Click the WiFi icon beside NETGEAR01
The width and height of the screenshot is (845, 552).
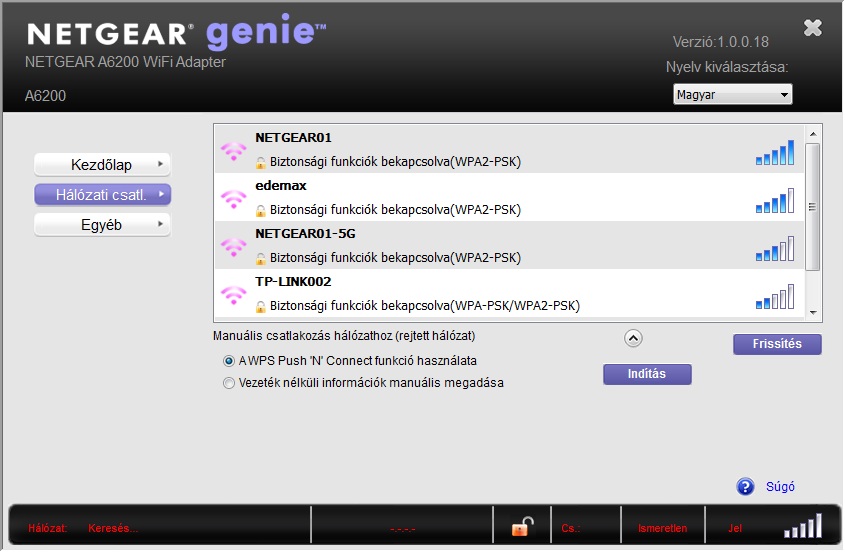pyautogui.click(x=233, y=151)
